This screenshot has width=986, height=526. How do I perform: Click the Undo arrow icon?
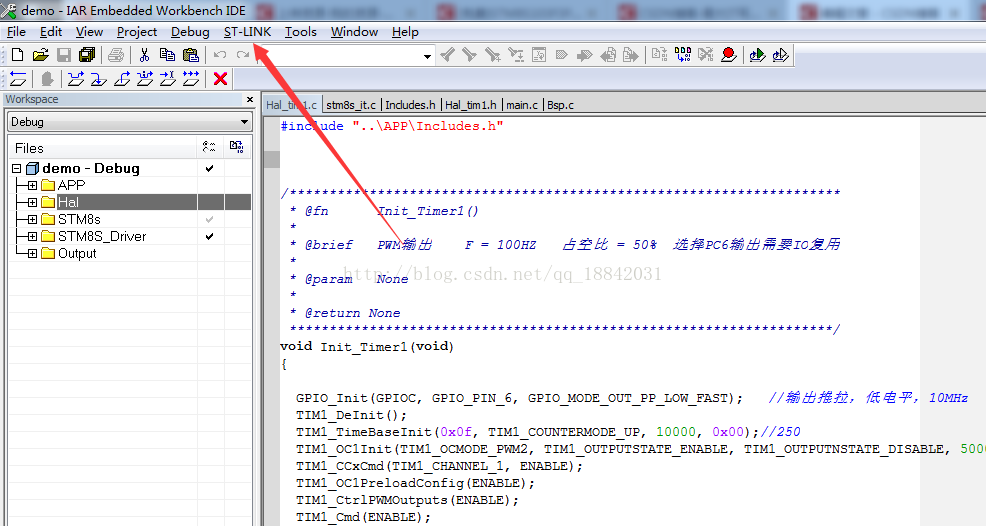pyautogui.click(x=219, y=55)
